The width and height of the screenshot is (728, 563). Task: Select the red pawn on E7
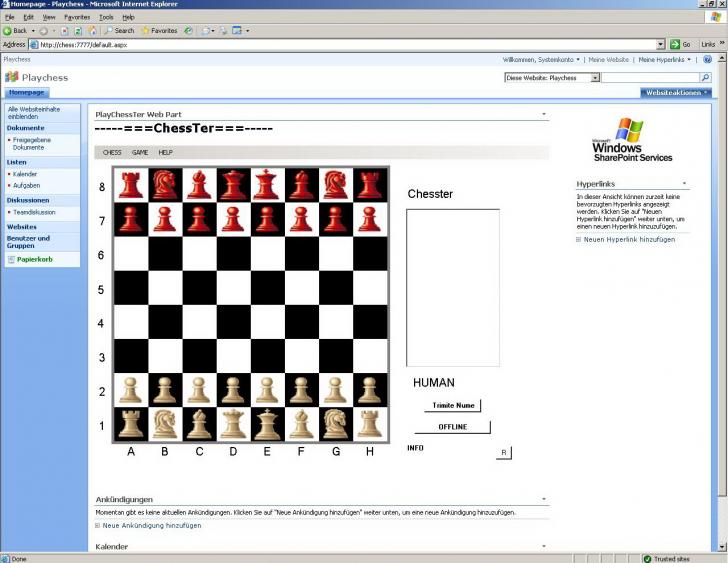coord(267,219)
